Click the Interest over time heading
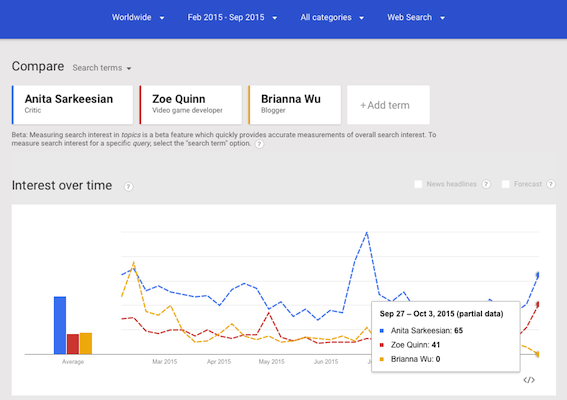This screenshot has width=567, height=400. click(x=62, y=185)
